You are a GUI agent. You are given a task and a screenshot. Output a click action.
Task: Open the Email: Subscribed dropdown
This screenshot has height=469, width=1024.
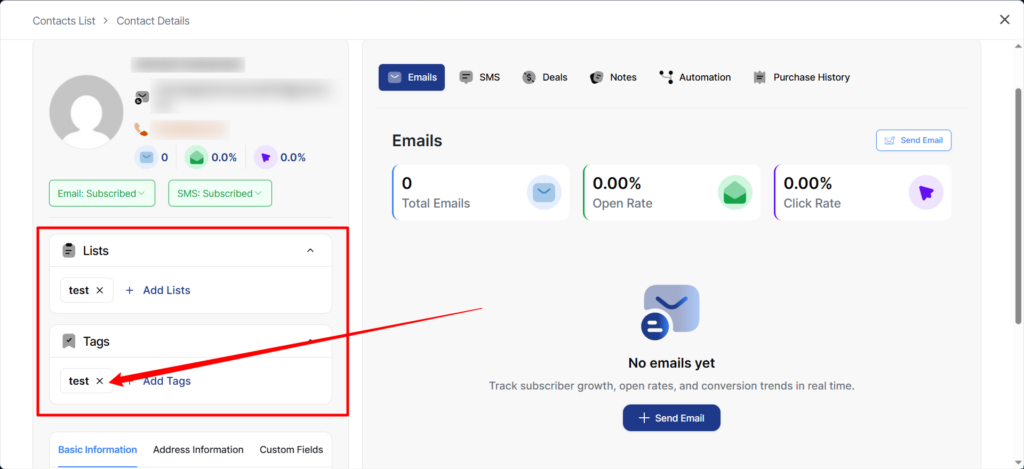click(102, 193)
